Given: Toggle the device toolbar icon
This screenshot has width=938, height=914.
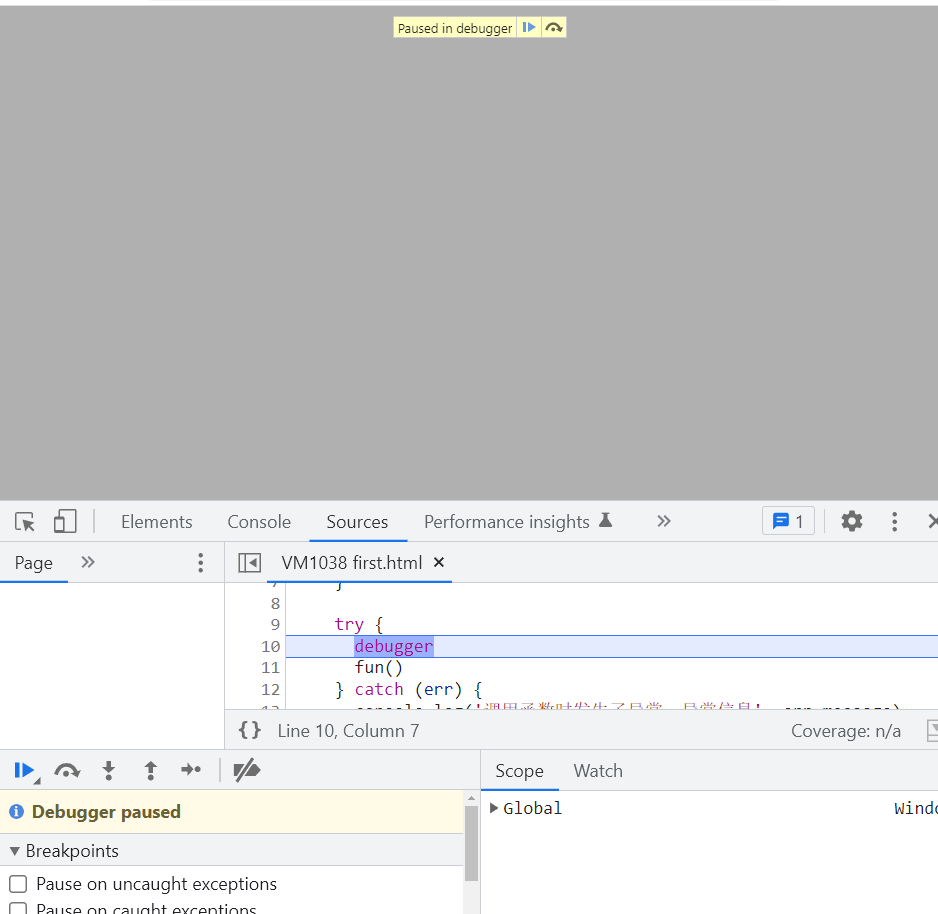Looking at the screenshot, I should [65, 522].
